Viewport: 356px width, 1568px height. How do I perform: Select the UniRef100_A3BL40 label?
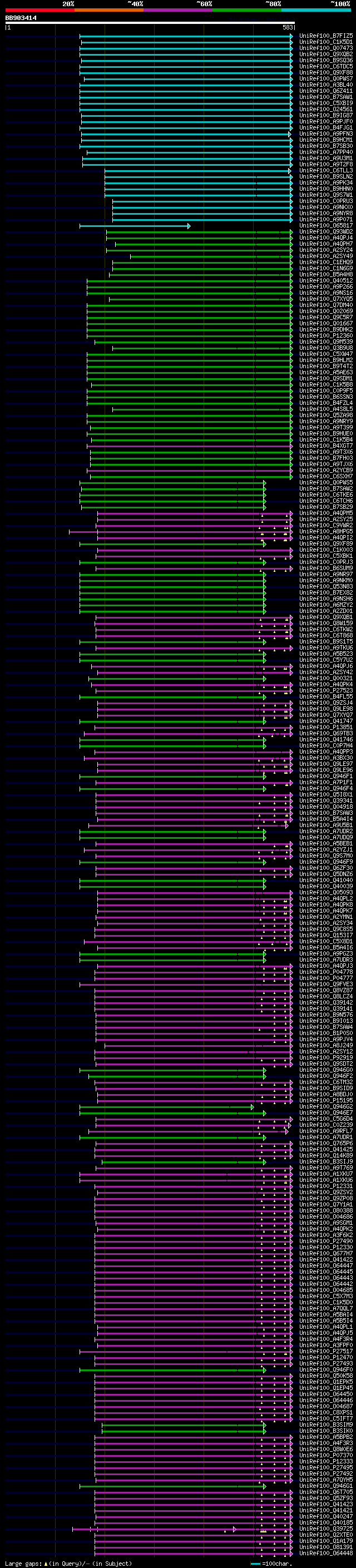(326, 85)
